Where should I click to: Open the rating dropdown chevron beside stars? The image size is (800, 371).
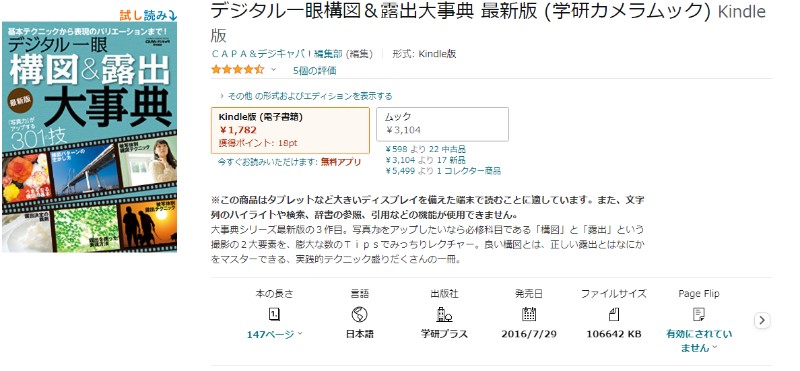(x=273, y=69)
